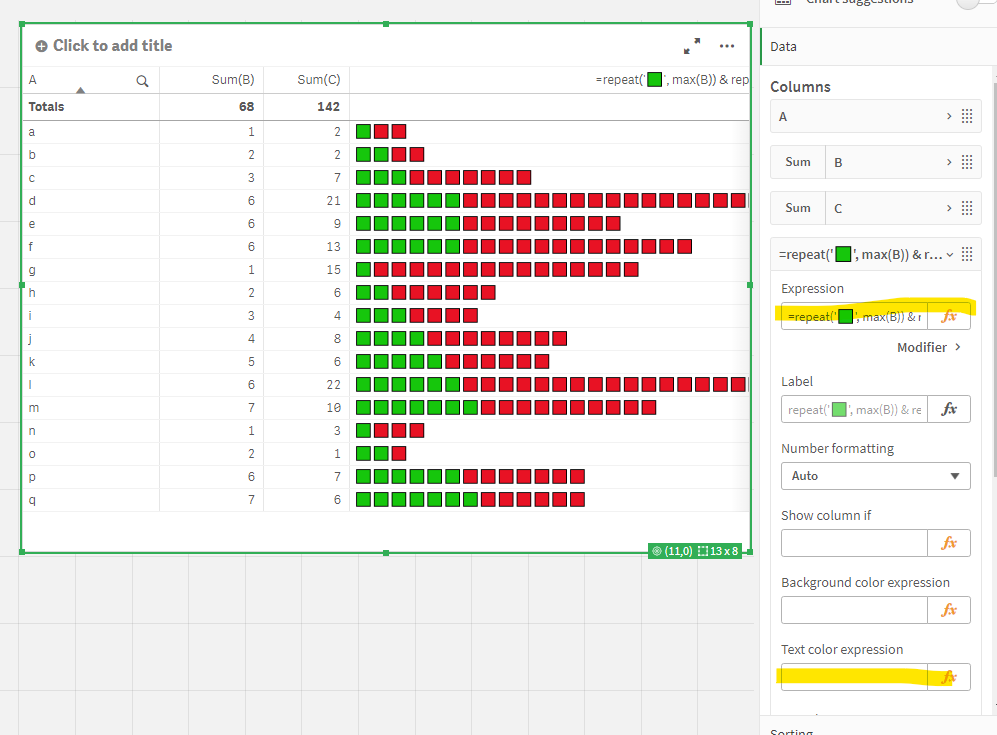Expand the Modifier section
Screen dimensions: 997x735
[x=929, y=347]
